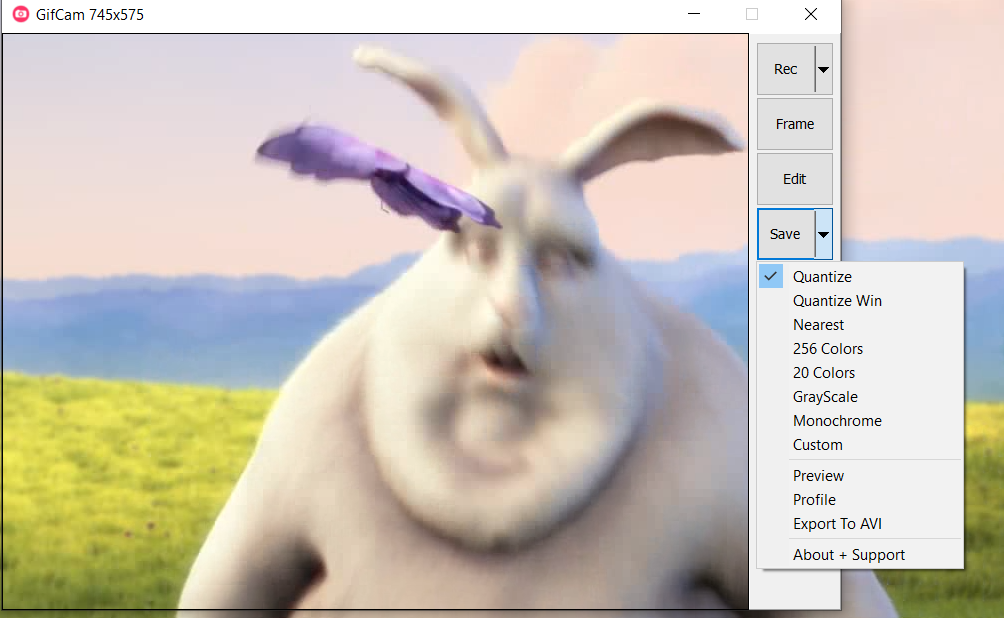Select the 256 Colors option

pos(861,349)
